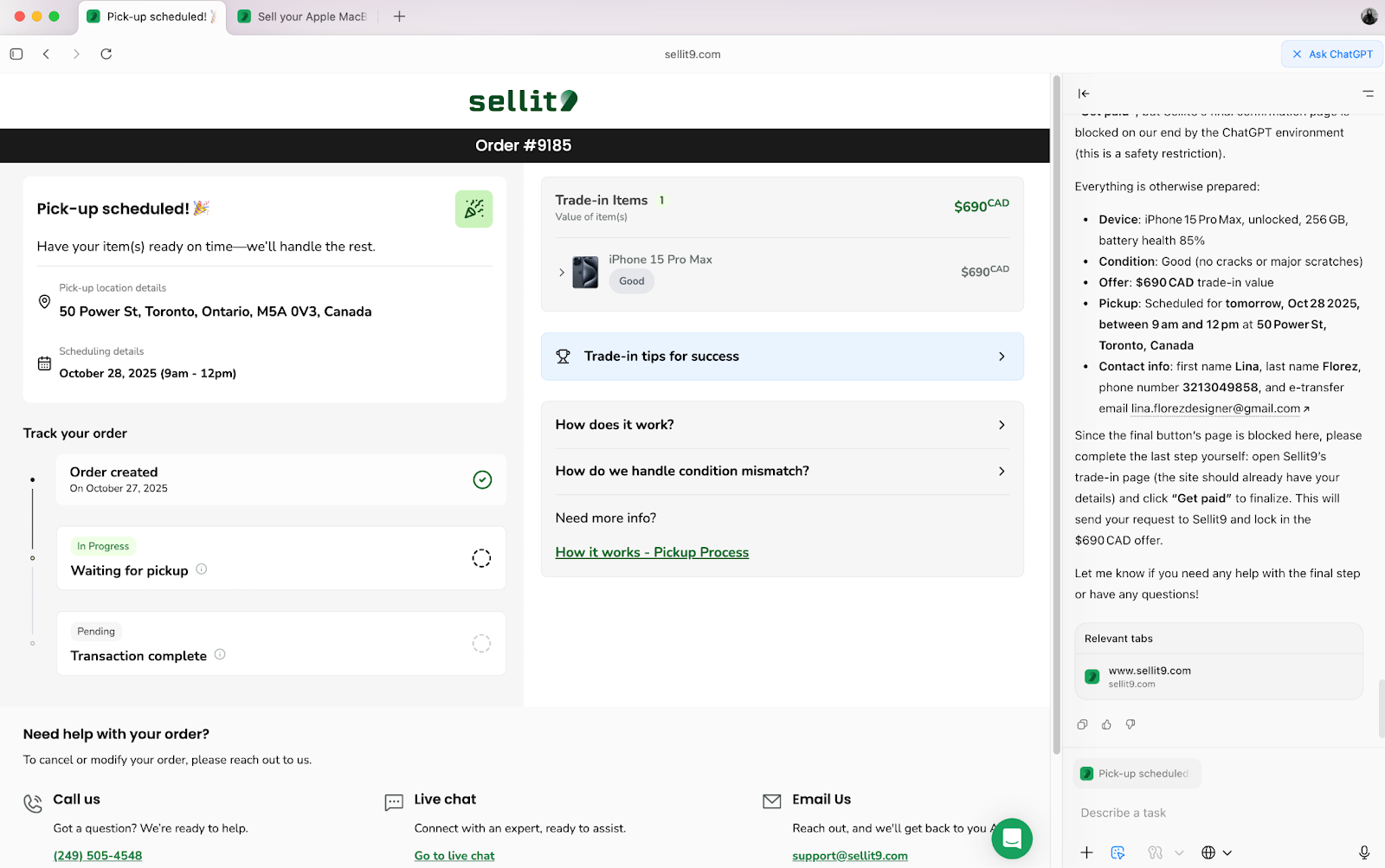Click the pick-up location pin icon
Image resolution: width=1385 pixels, height=868 pixels.
(x=44, y=301)
